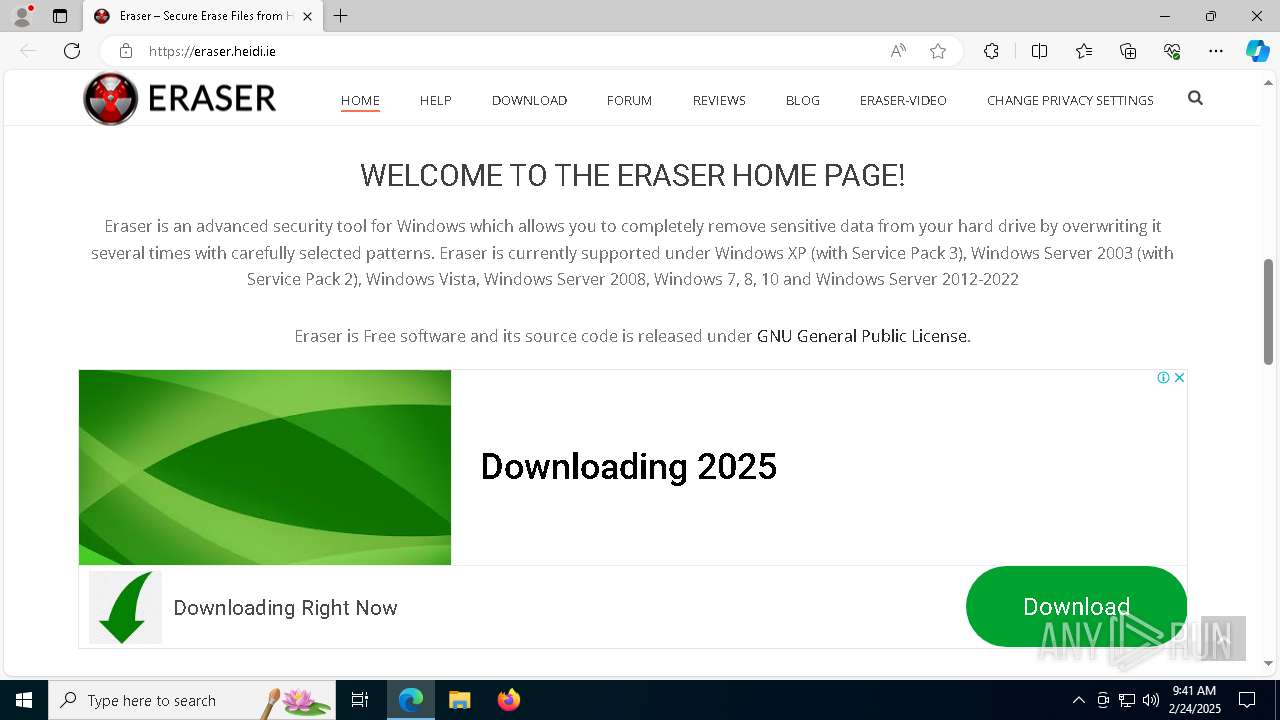Add this page to favorites star

pos(938,51)
